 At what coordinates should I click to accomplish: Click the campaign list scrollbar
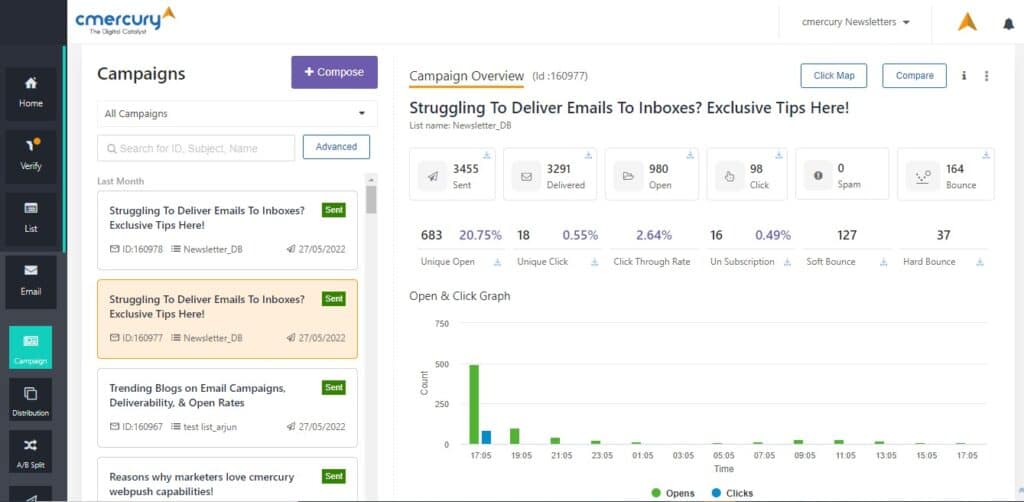pyautogui.click(x=371, y=200)
